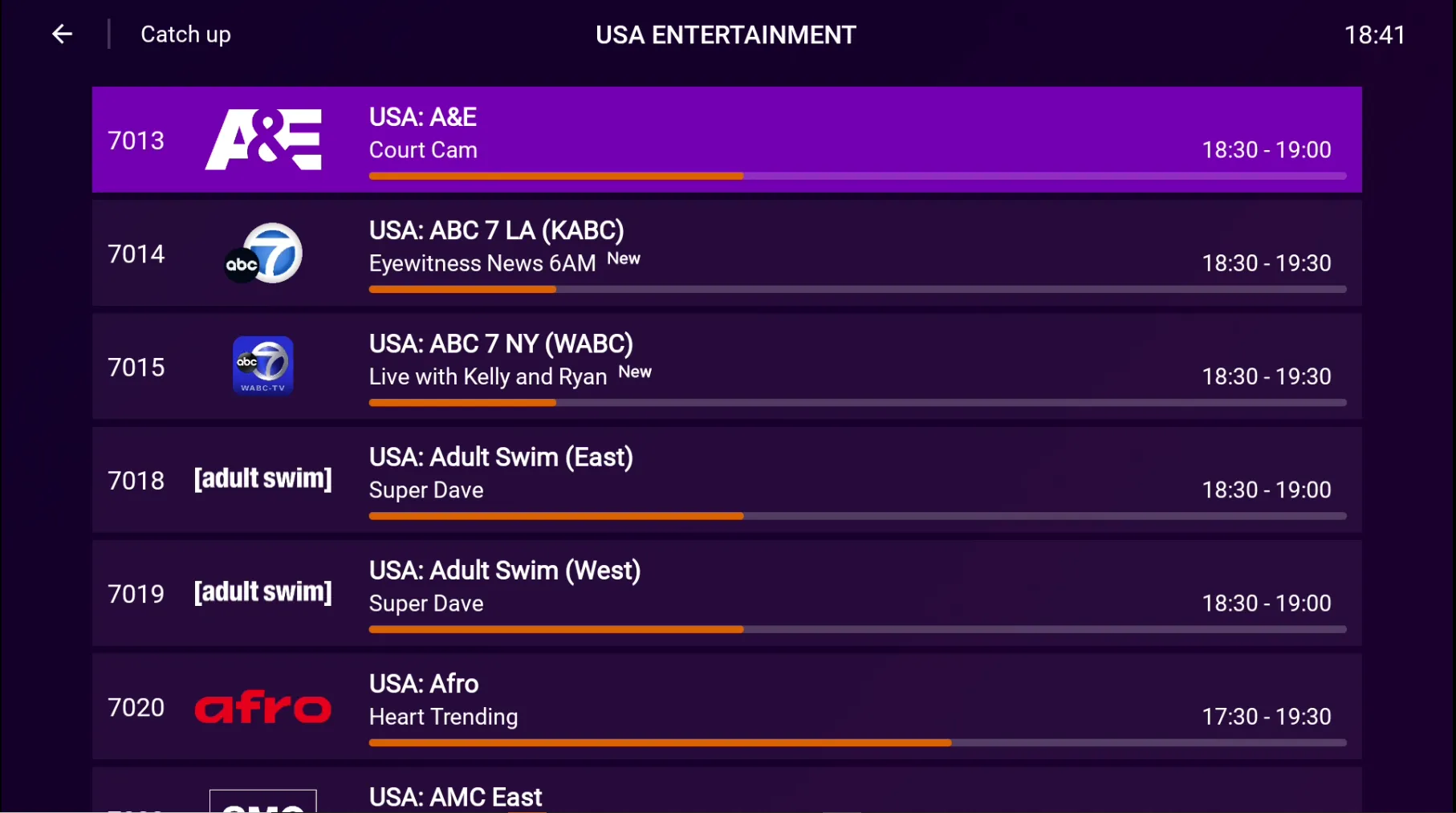Play Court Cam on USA: A&E
The image size is (1456, 813).
coord(423,150)
